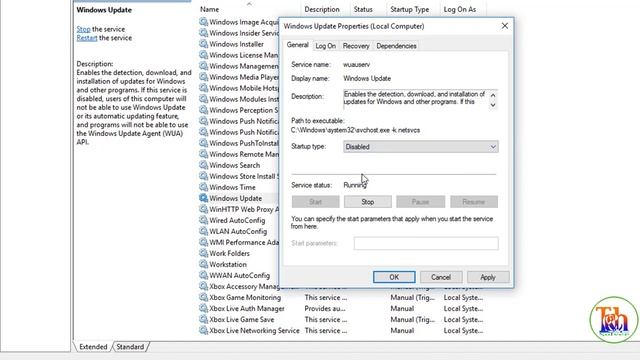Click gear icon beside WMI Performance Adapter row
Screen dimensions: 640x360
(203, 242)
